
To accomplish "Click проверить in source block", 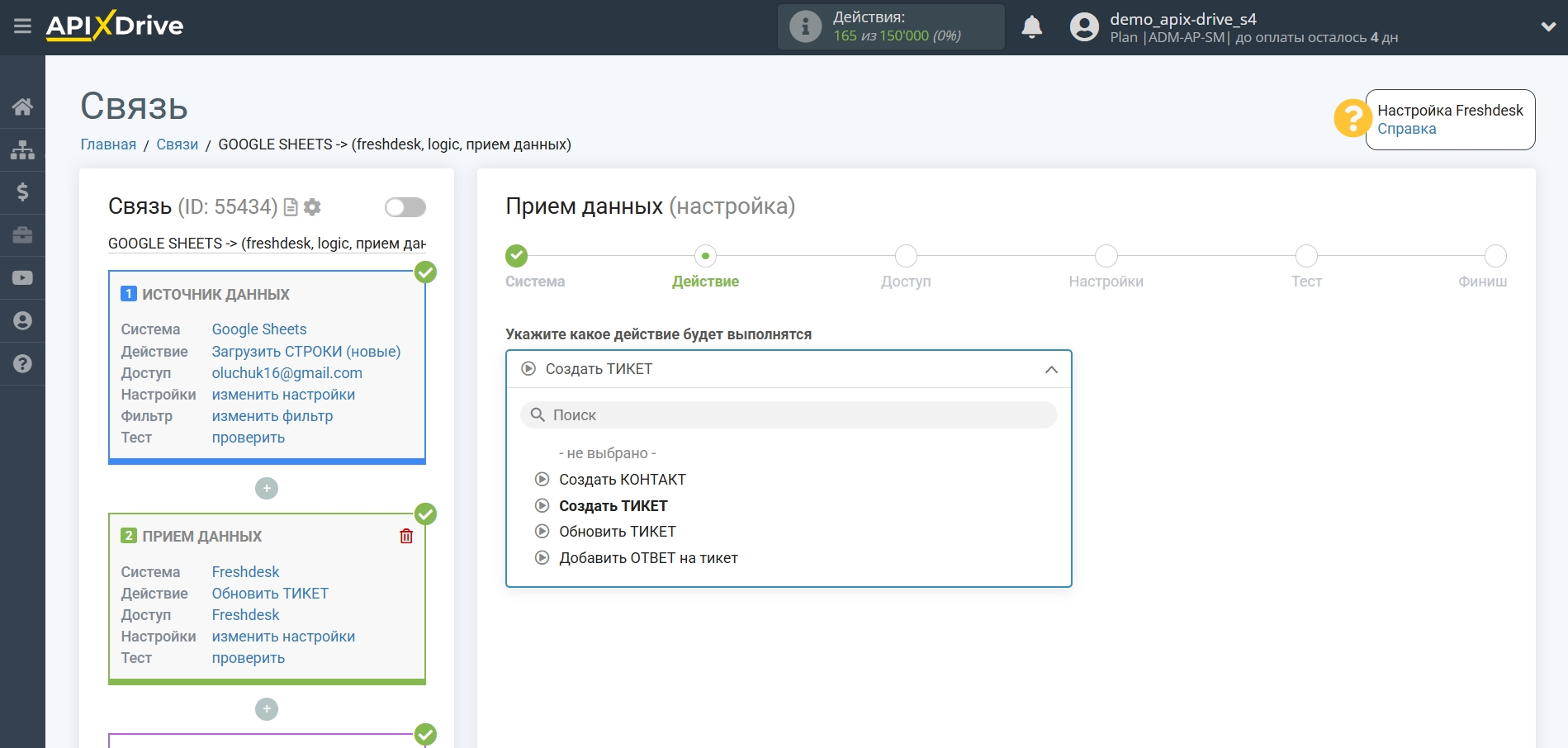I will 249,438.
